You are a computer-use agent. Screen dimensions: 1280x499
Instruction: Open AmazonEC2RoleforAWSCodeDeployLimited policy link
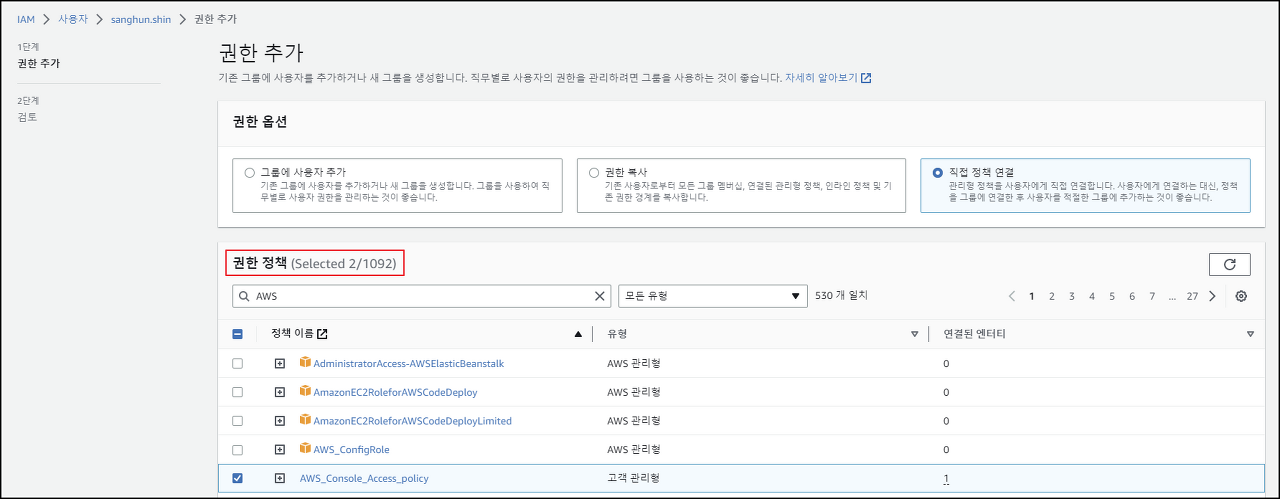tap(413, 421)
